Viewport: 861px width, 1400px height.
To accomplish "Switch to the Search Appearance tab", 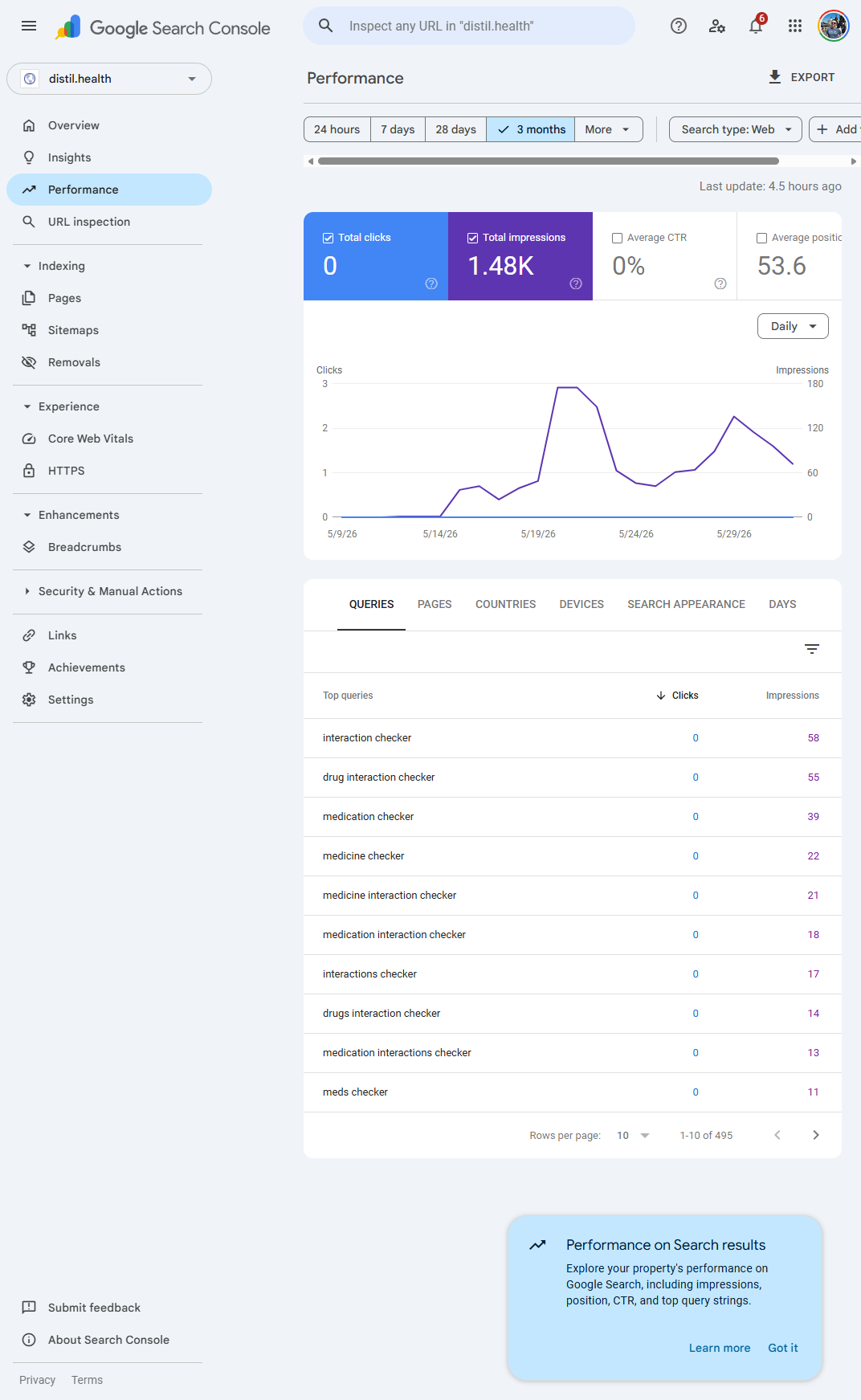I will point(686,604).
